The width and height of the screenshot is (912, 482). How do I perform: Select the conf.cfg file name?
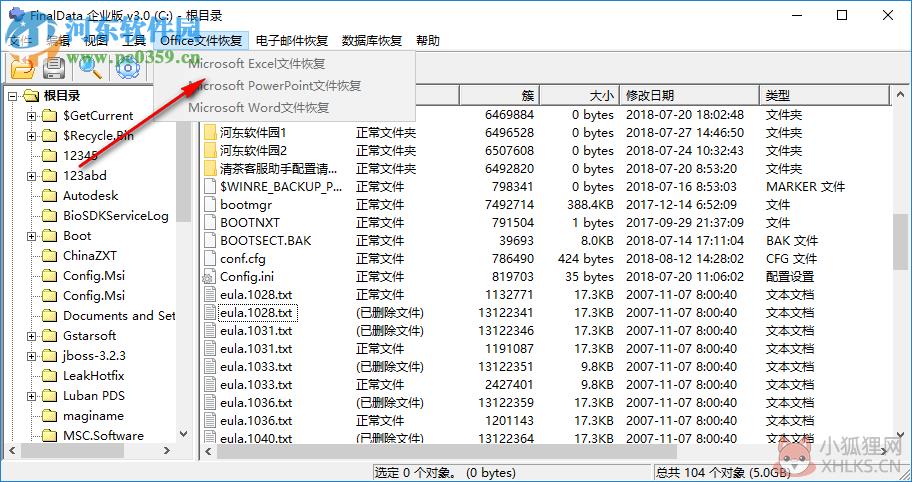click(x=243, y=259)
